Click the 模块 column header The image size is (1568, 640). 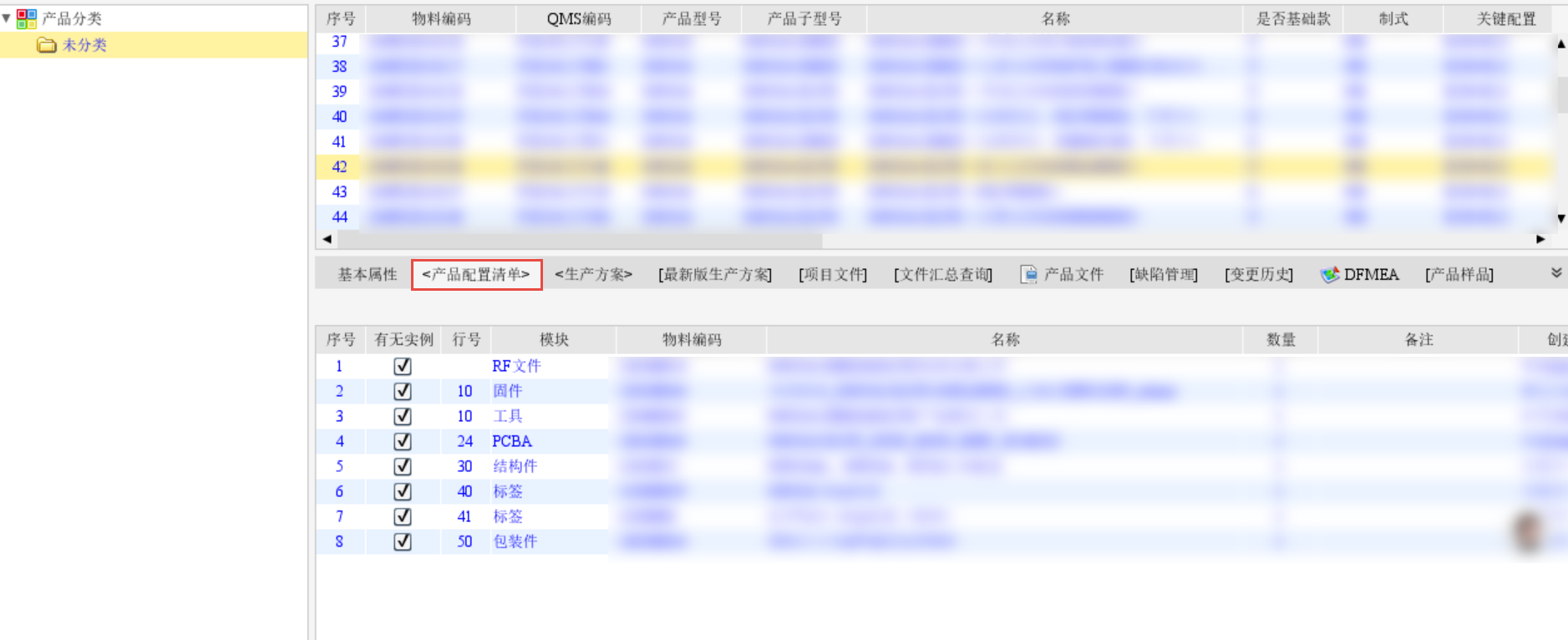[x=554, y=340]
